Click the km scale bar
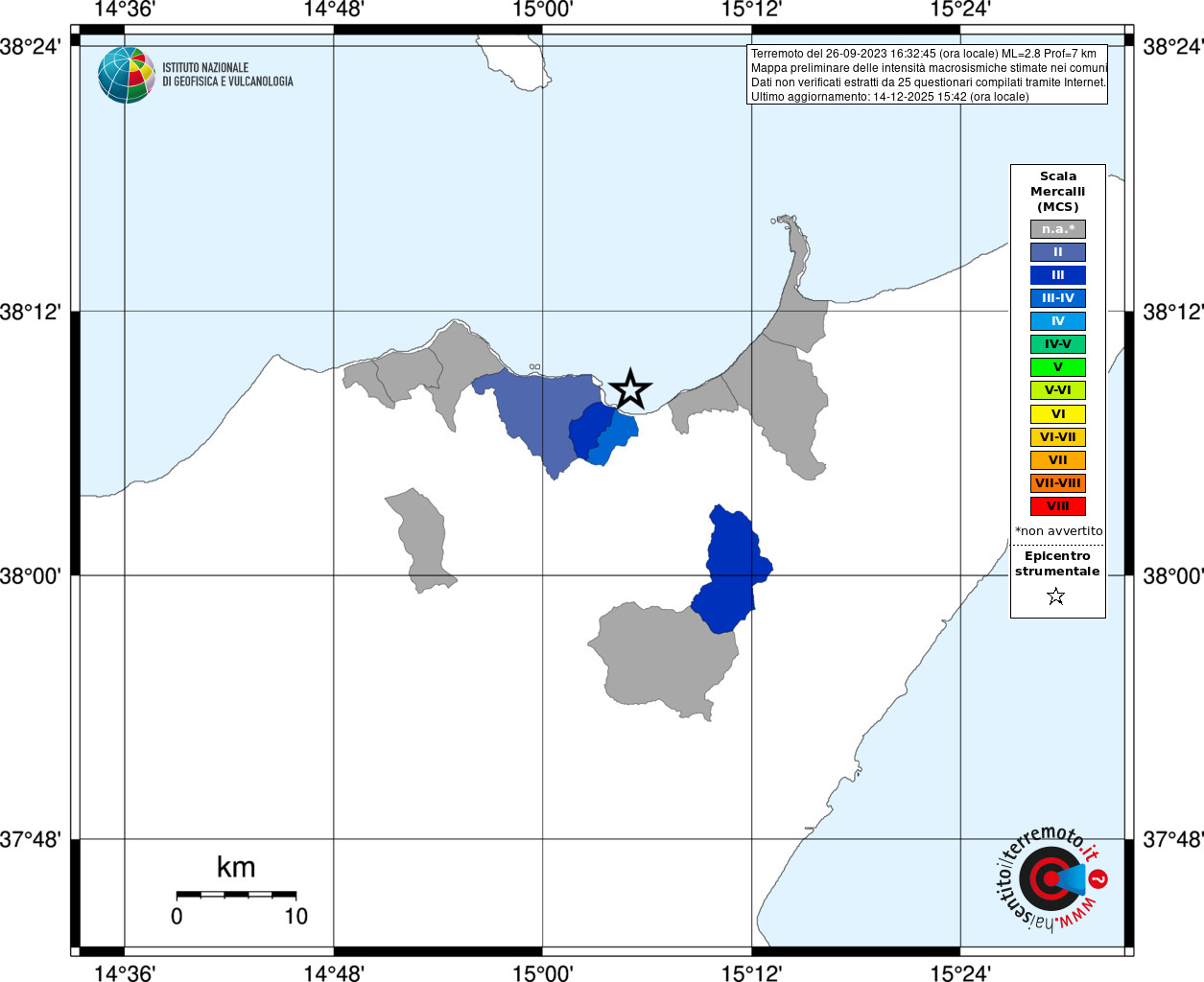Image resolution: width=1204 pixels, height=982 pixels. click(x=236, y=895)
